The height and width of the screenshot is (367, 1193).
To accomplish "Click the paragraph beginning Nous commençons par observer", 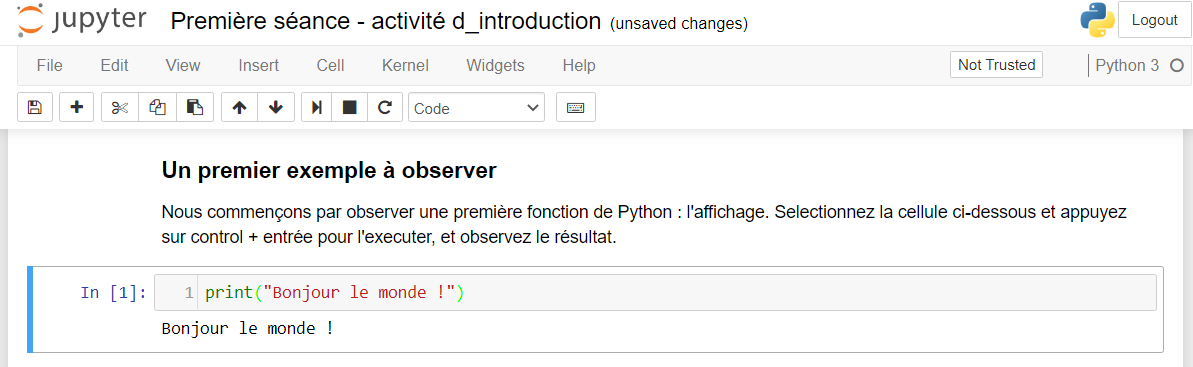I will (x=644, y=224).
